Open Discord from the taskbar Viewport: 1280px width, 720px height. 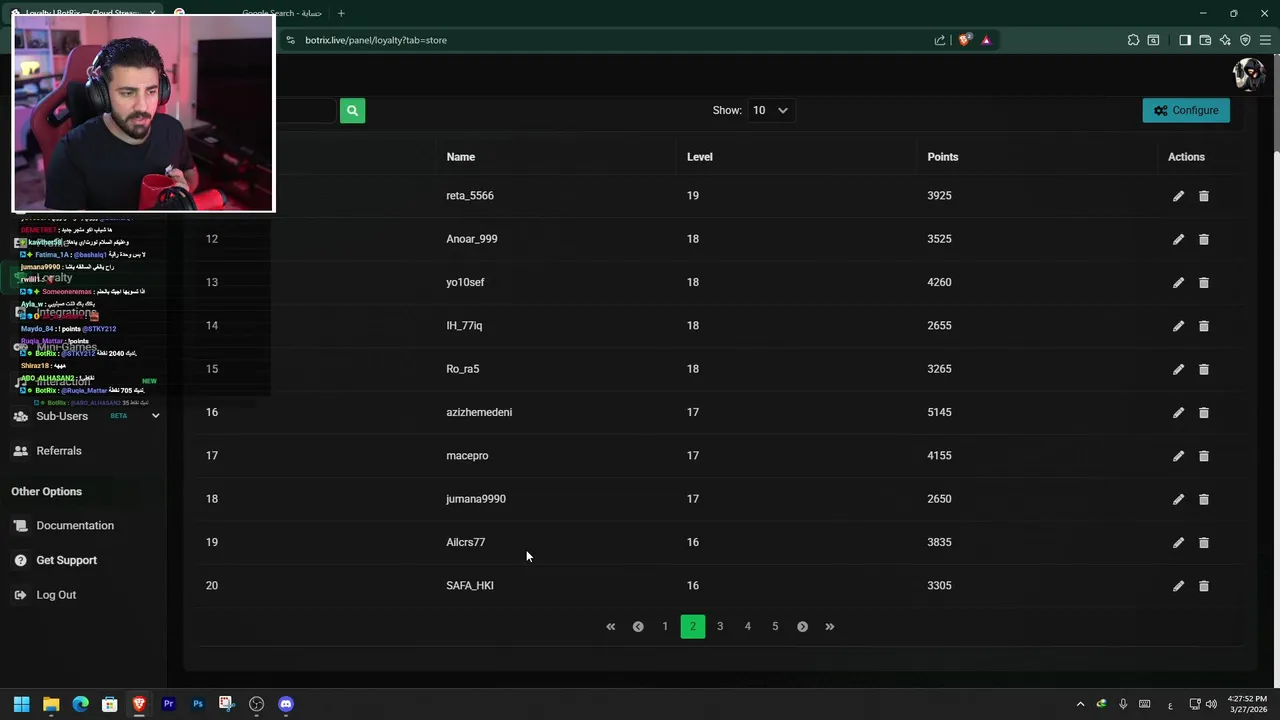286,704
